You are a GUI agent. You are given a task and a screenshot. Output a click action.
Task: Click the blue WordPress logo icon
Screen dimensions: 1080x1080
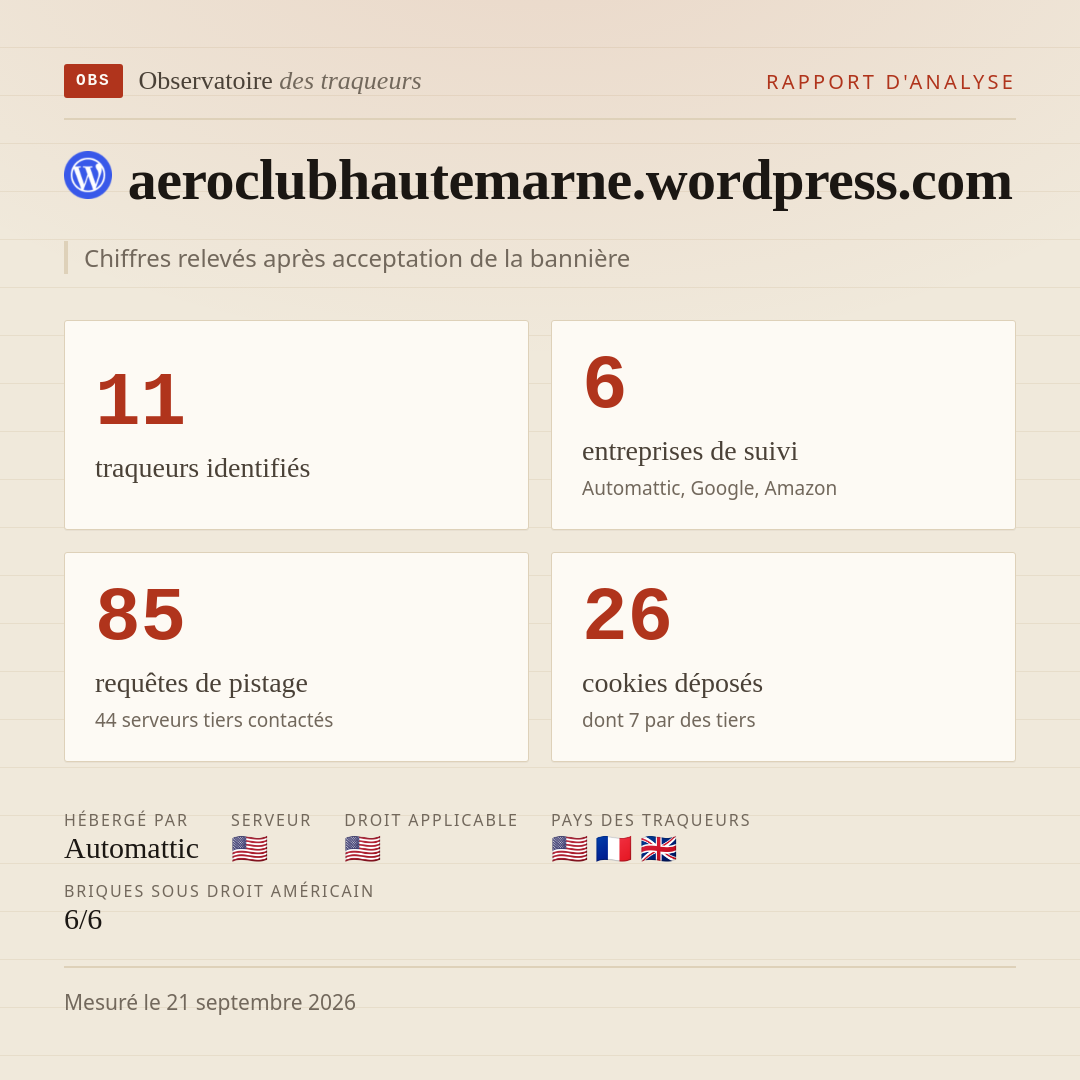tap(88, 175)
